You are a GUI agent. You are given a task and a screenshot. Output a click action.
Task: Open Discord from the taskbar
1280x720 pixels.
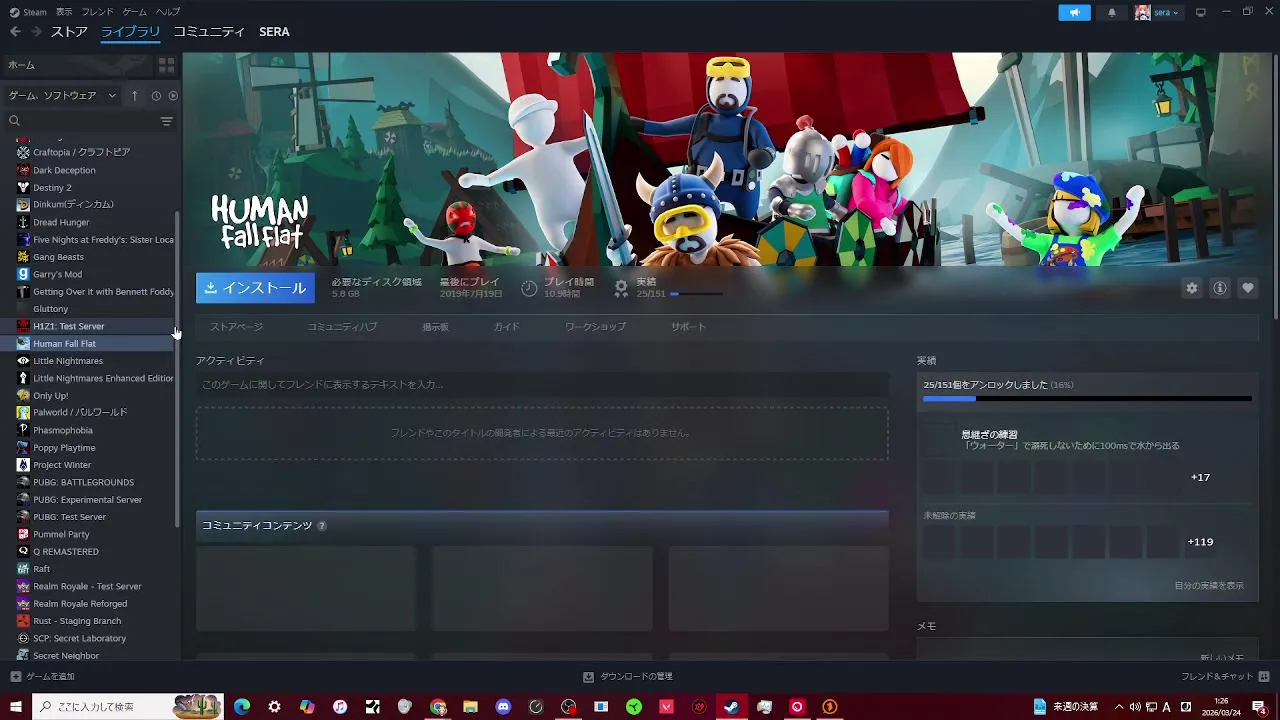(503, 707)
